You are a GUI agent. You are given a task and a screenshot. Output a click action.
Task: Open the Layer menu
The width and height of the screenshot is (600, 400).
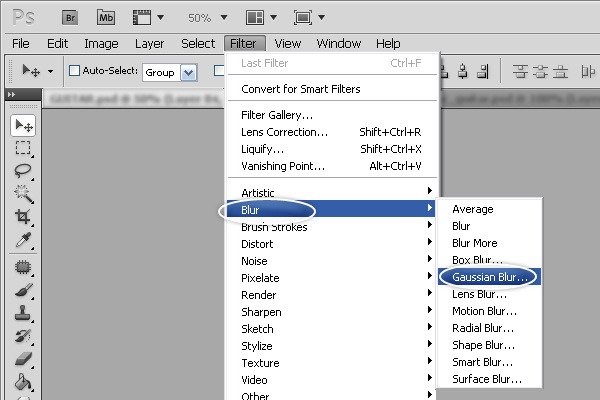pyautogui.click(x=149, y=44)
